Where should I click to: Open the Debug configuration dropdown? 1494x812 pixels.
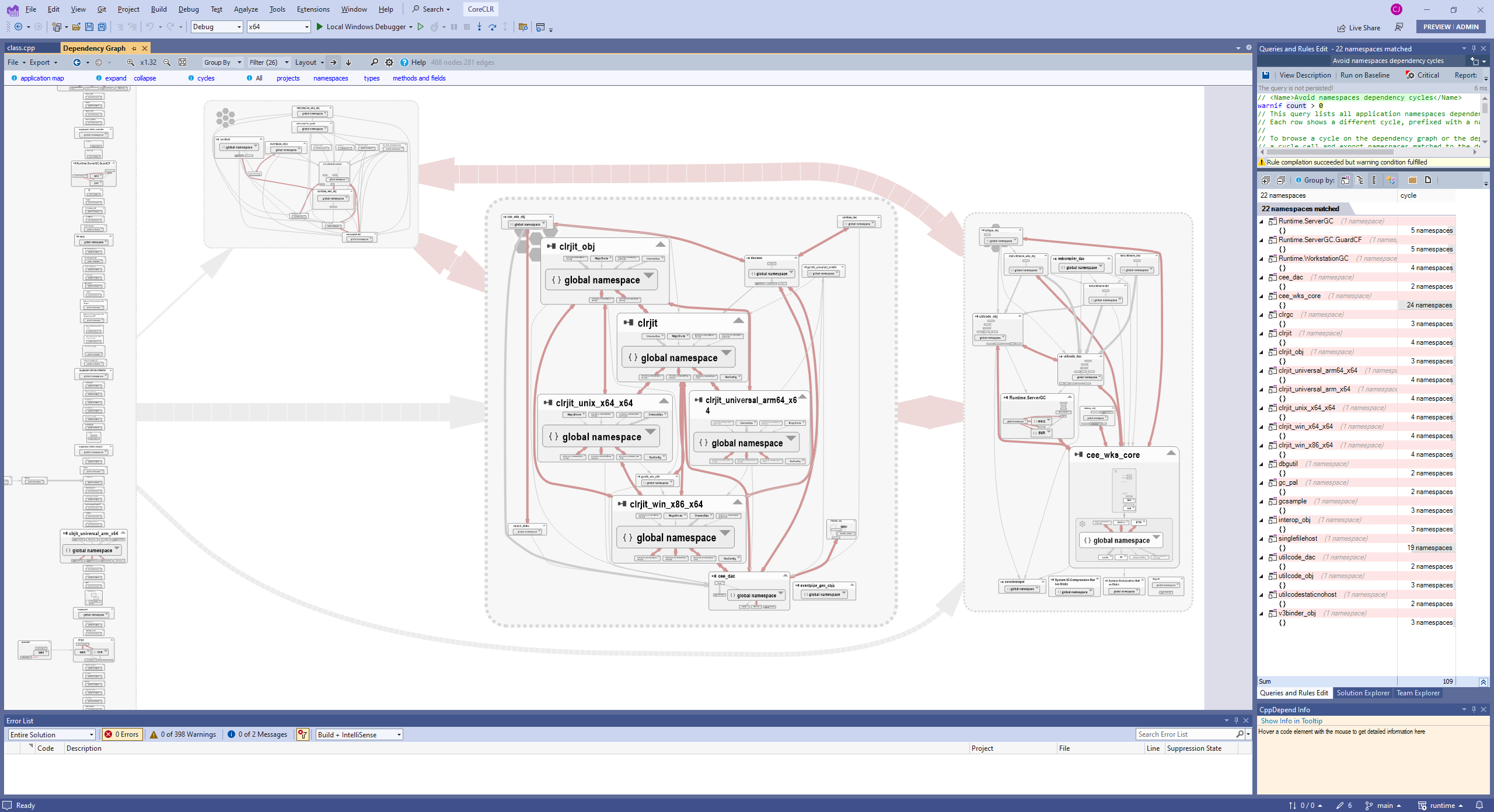[217, 27]
